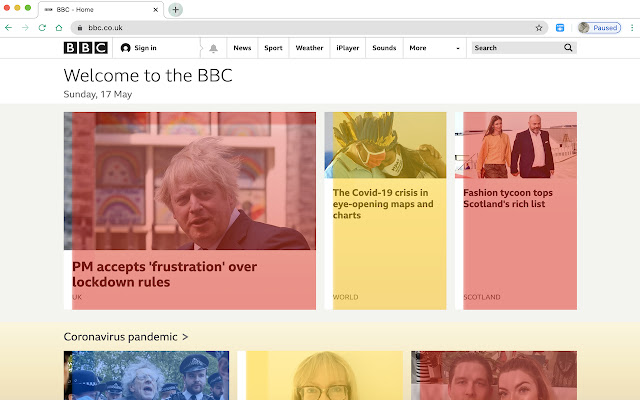
Task: Open the Covid-19 crisis maps and charts story
Action: pos(383,204)
